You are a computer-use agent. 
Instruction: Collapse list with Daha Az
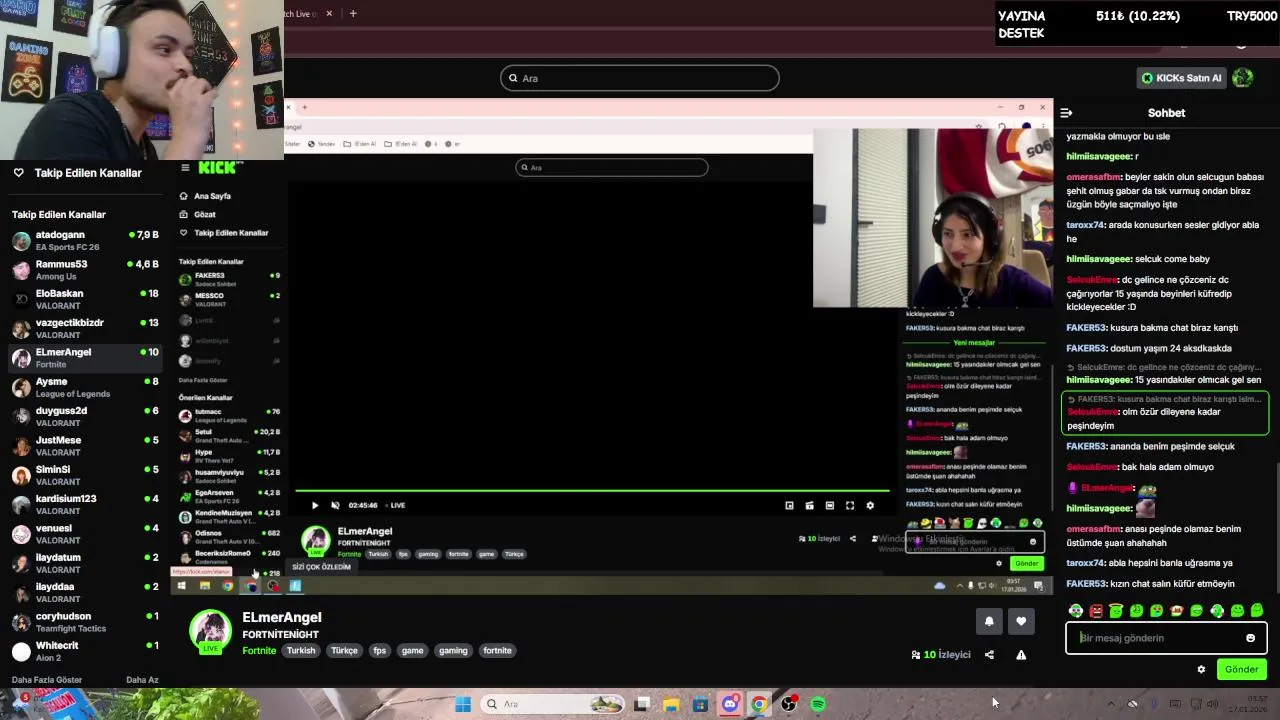pos(142,680)
